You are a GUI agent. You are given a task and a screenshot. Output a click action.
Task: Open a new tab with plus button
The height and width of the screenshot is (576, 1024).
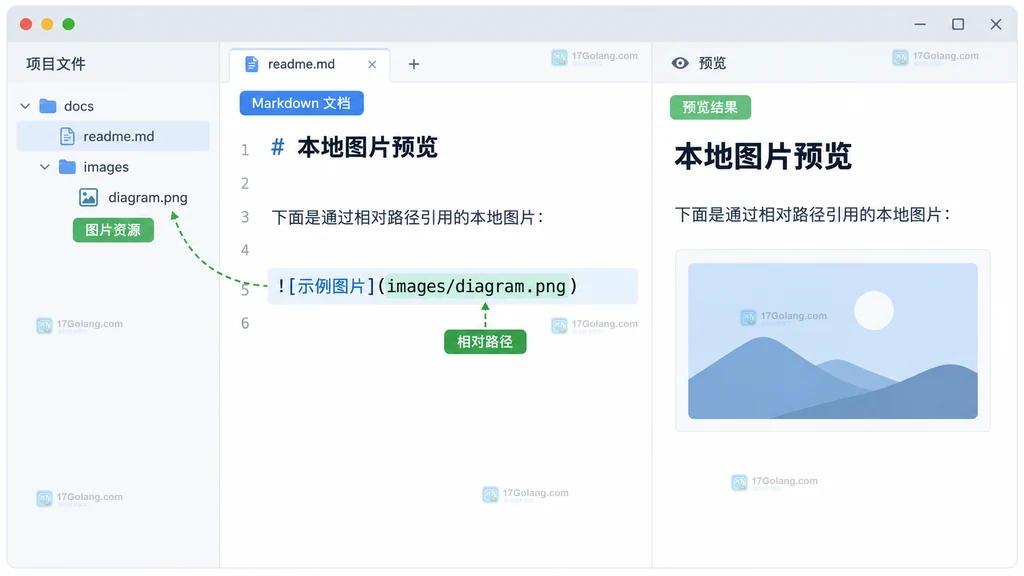pyautogui.click(x=413, y=64)
